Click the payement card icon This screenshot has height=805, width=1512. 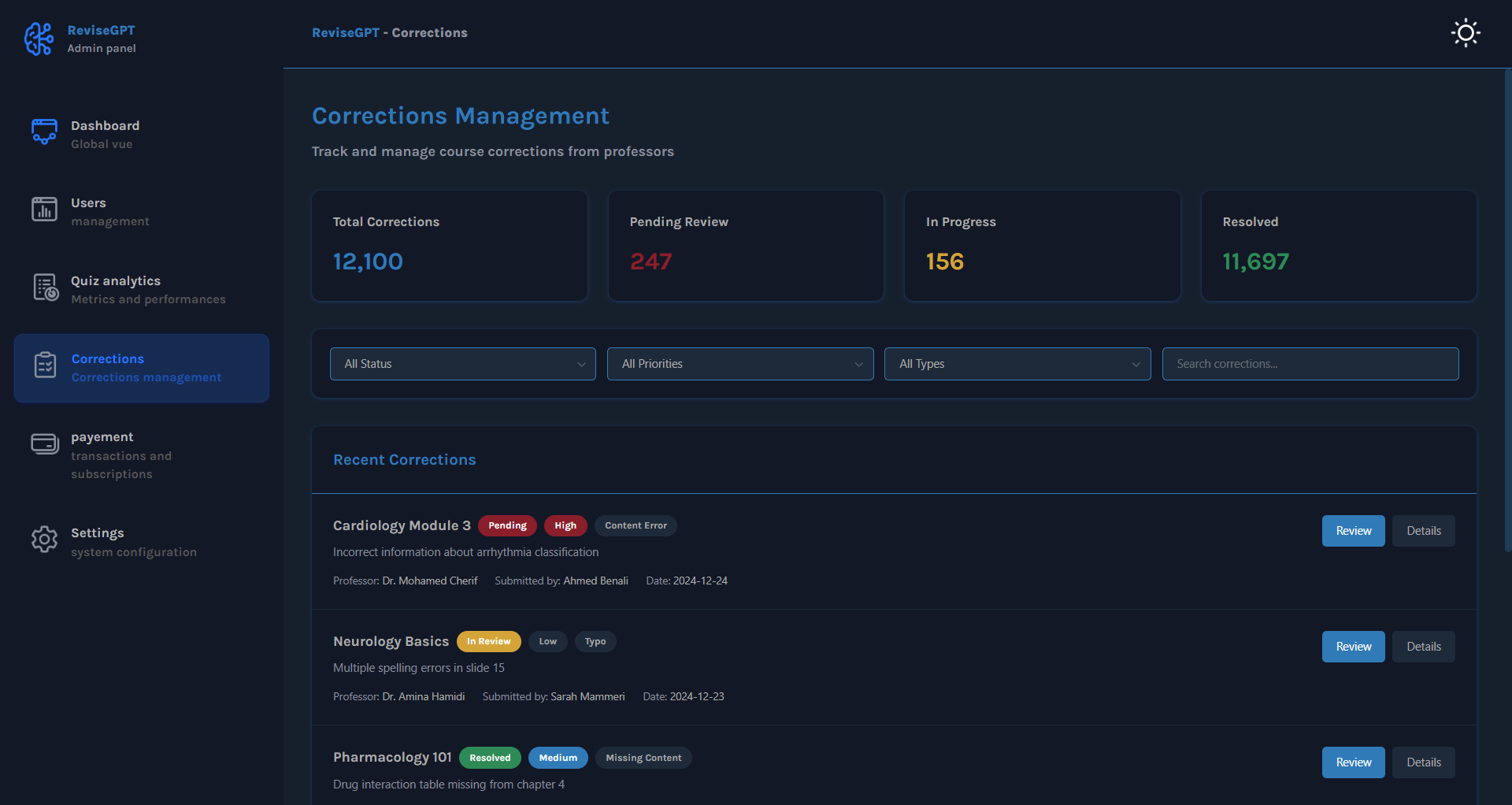[45, 443]
